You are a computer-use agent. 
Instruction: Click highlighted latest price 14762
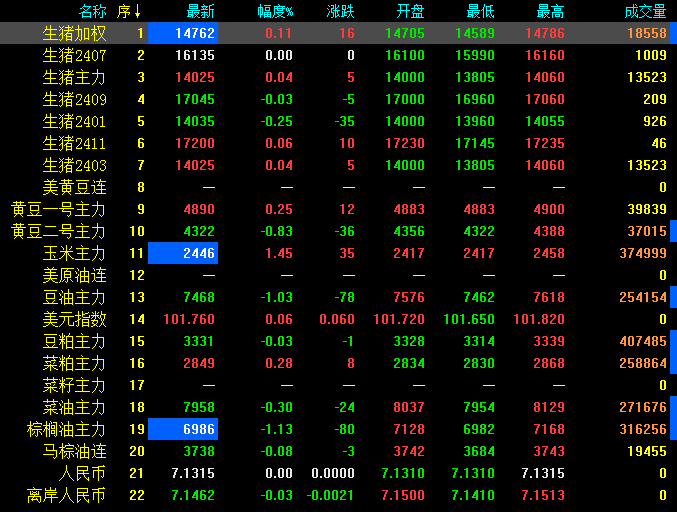183,33
